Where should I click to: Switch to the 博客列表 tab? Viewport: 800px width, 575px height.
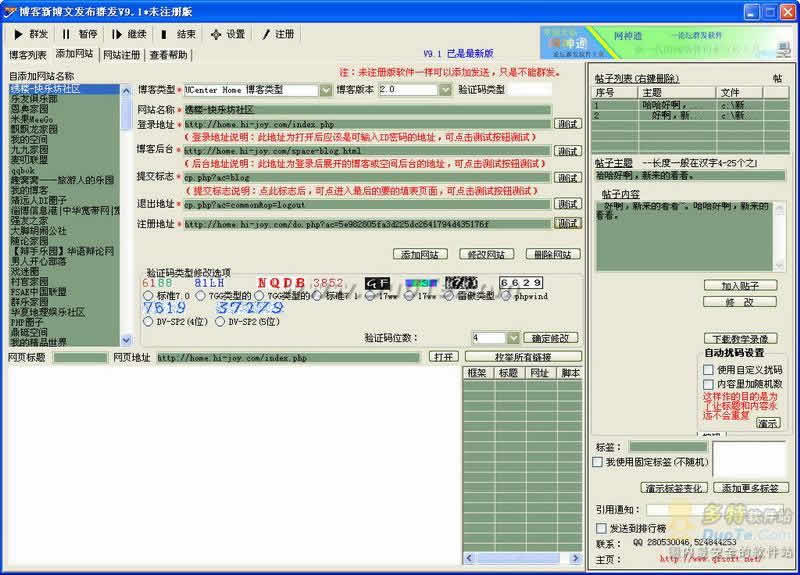(x=27, y=55)
